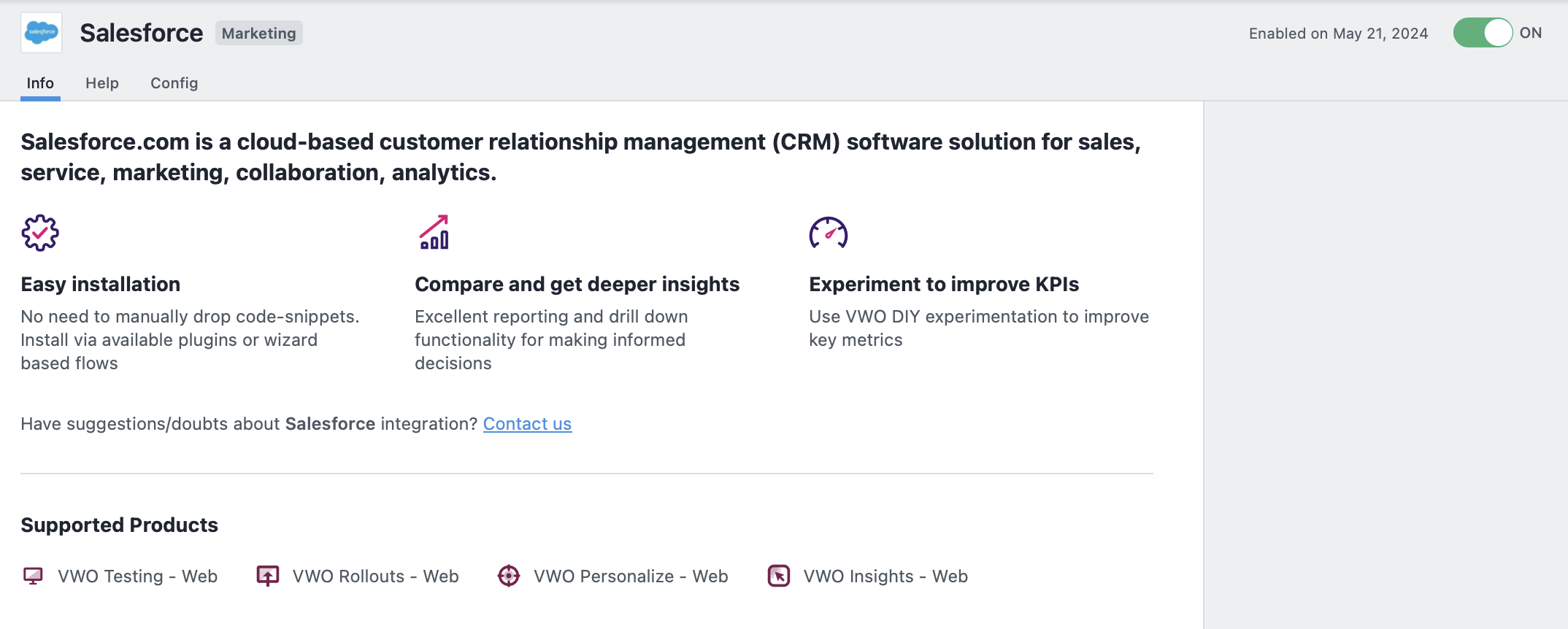Click the VWO Insights - Web label
Viewport: 1568px width, 629px height.
[x=886, y=576]
